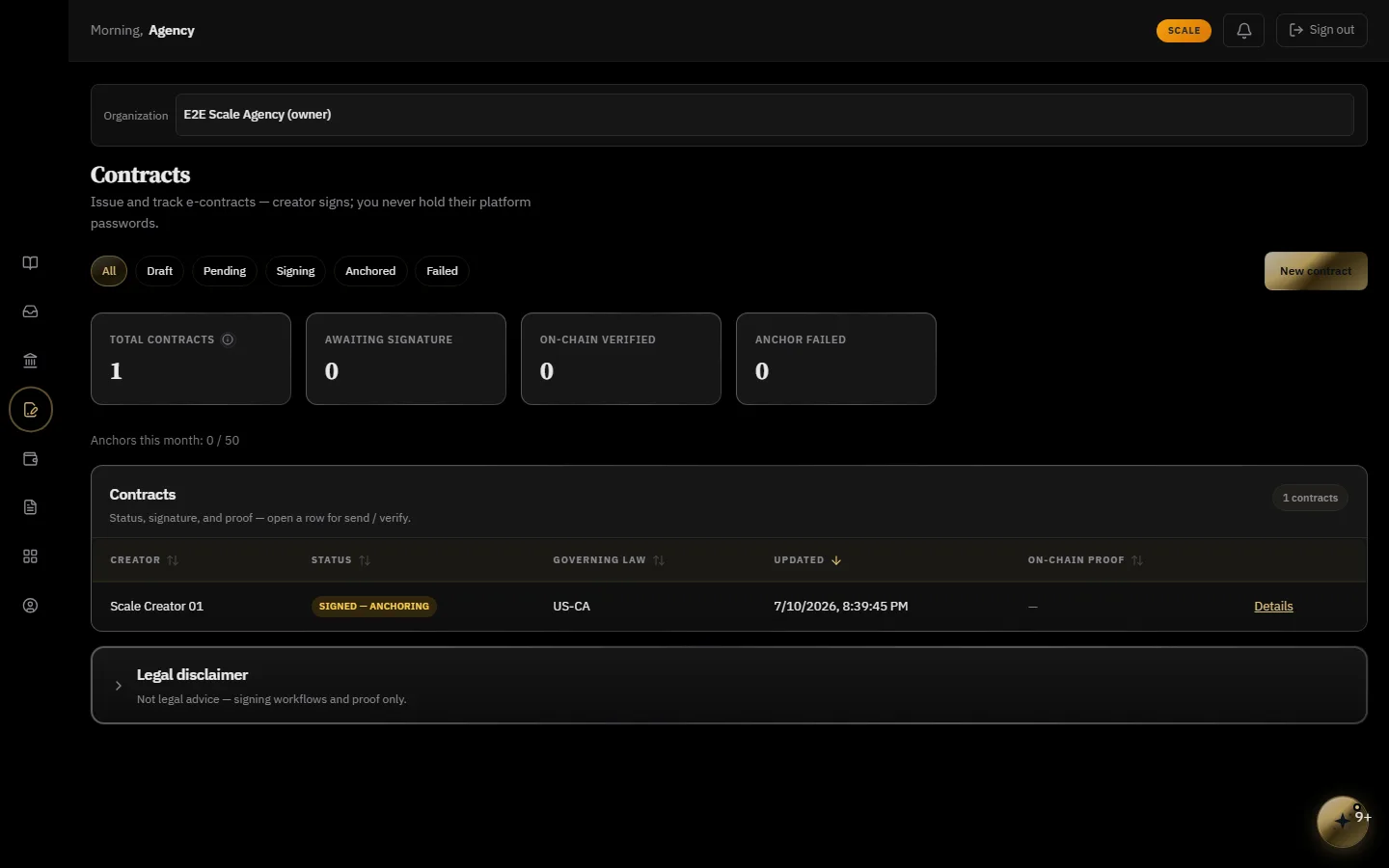Click the SIGNED — ANCHORING status badge
Viewport: 1389px width, 868px height.
(x=374, y=607)
